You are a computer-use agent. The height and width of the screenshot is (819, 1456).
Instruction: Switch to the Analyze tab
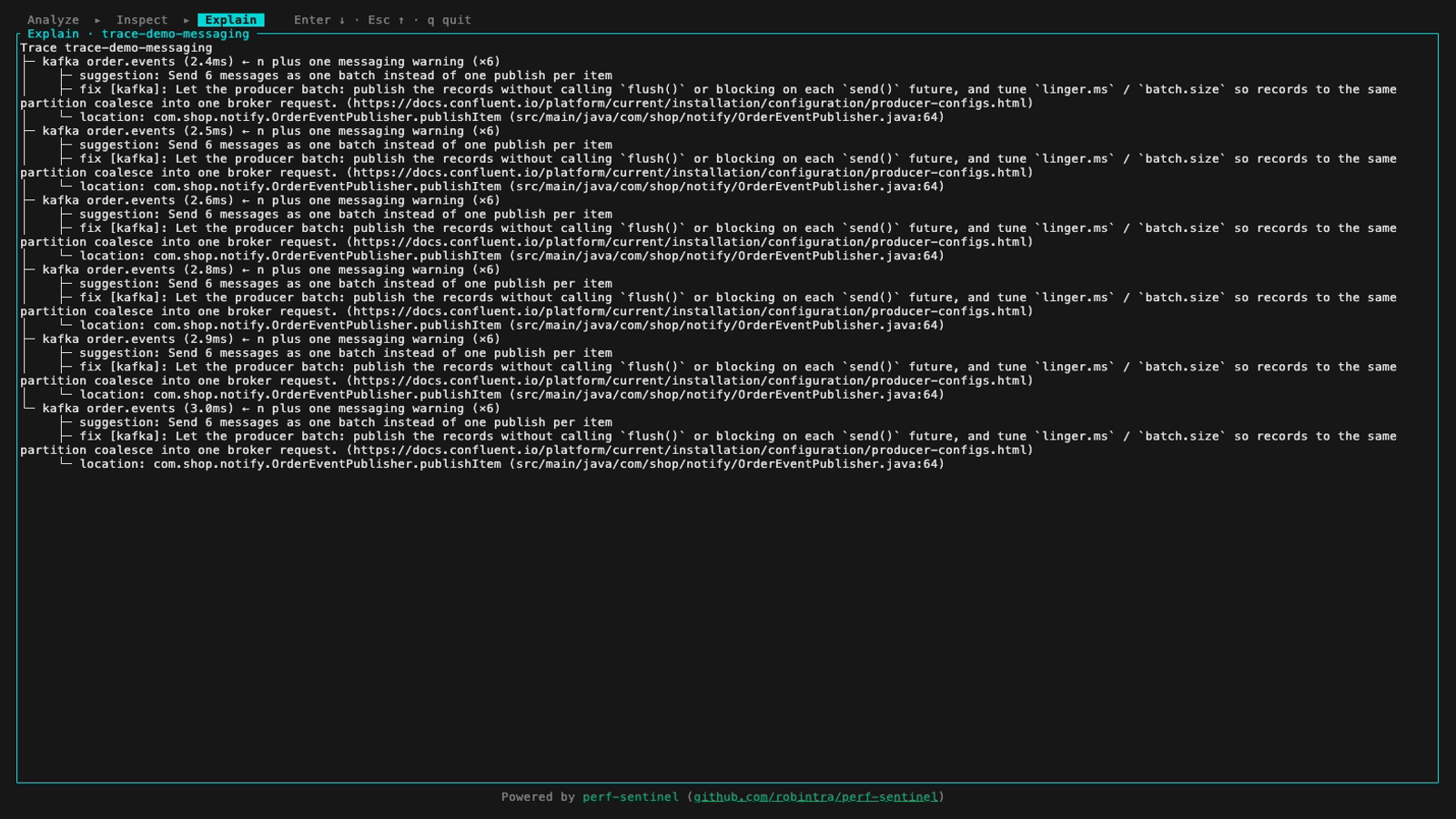(x=53, y=20)
